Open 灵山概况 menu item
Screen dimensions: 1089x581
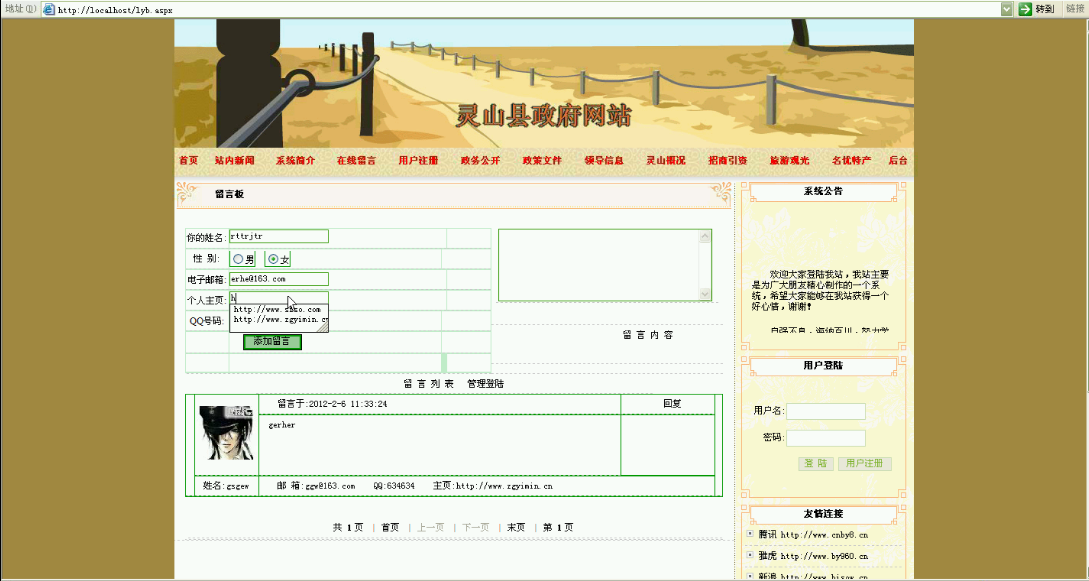click(666, 160)
